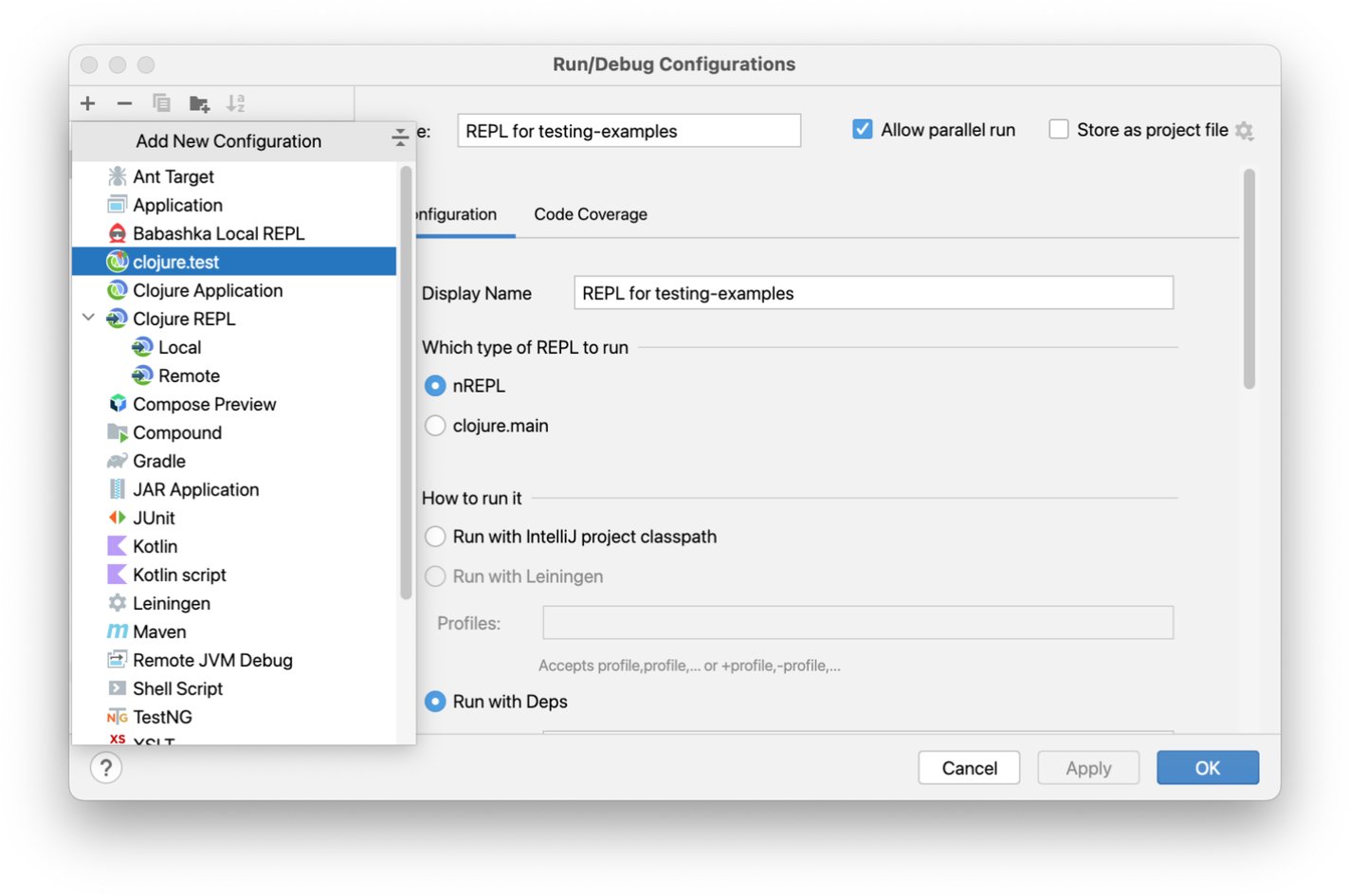Click the Profiles text field

[858, 623]
